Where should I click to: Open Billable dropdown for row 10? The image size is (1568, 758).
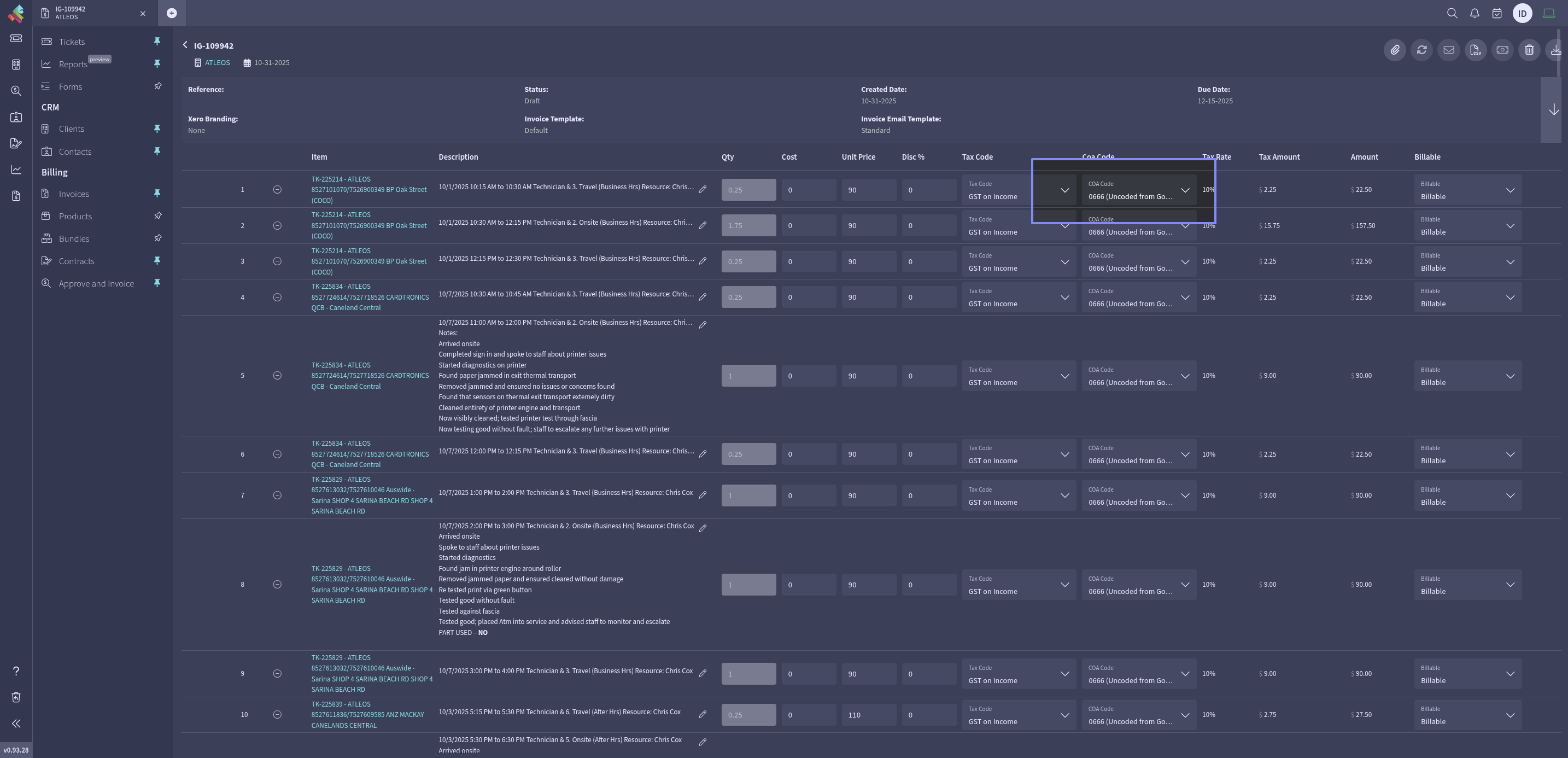pos(1467,715)
